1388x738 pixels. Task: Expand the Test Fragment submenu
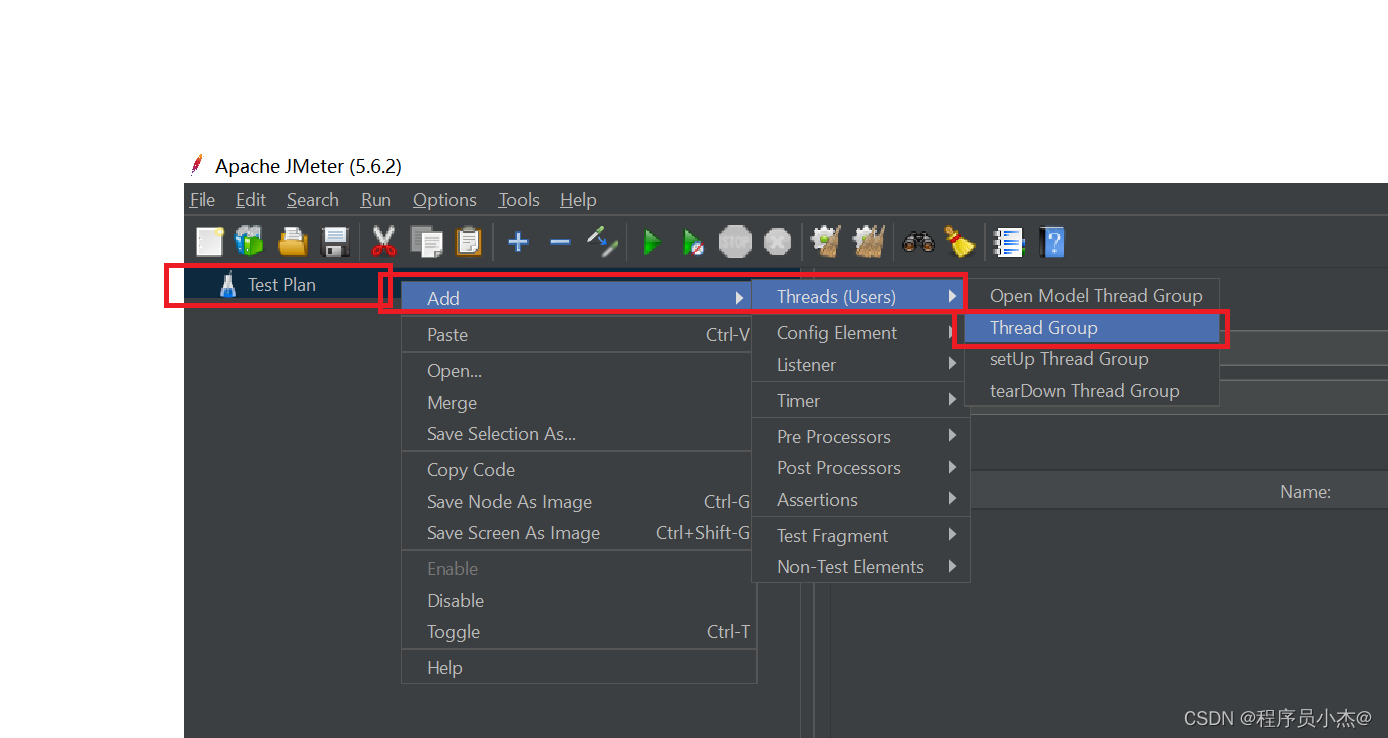(x=860, y=536)
